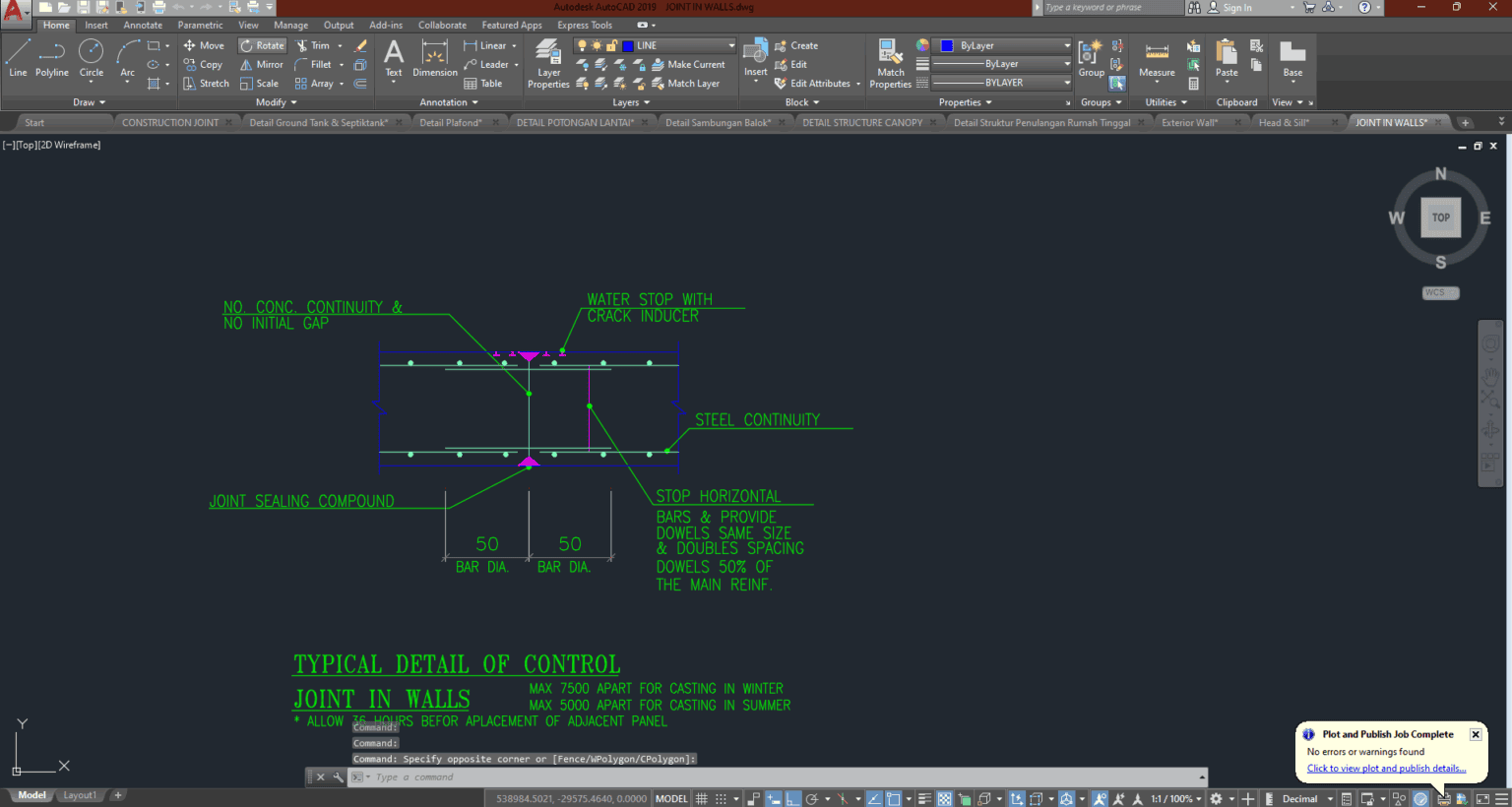Open the ByLayer color swatch dropdown
This screenshot has width=1512, height=807.
tap(1068, 44)
